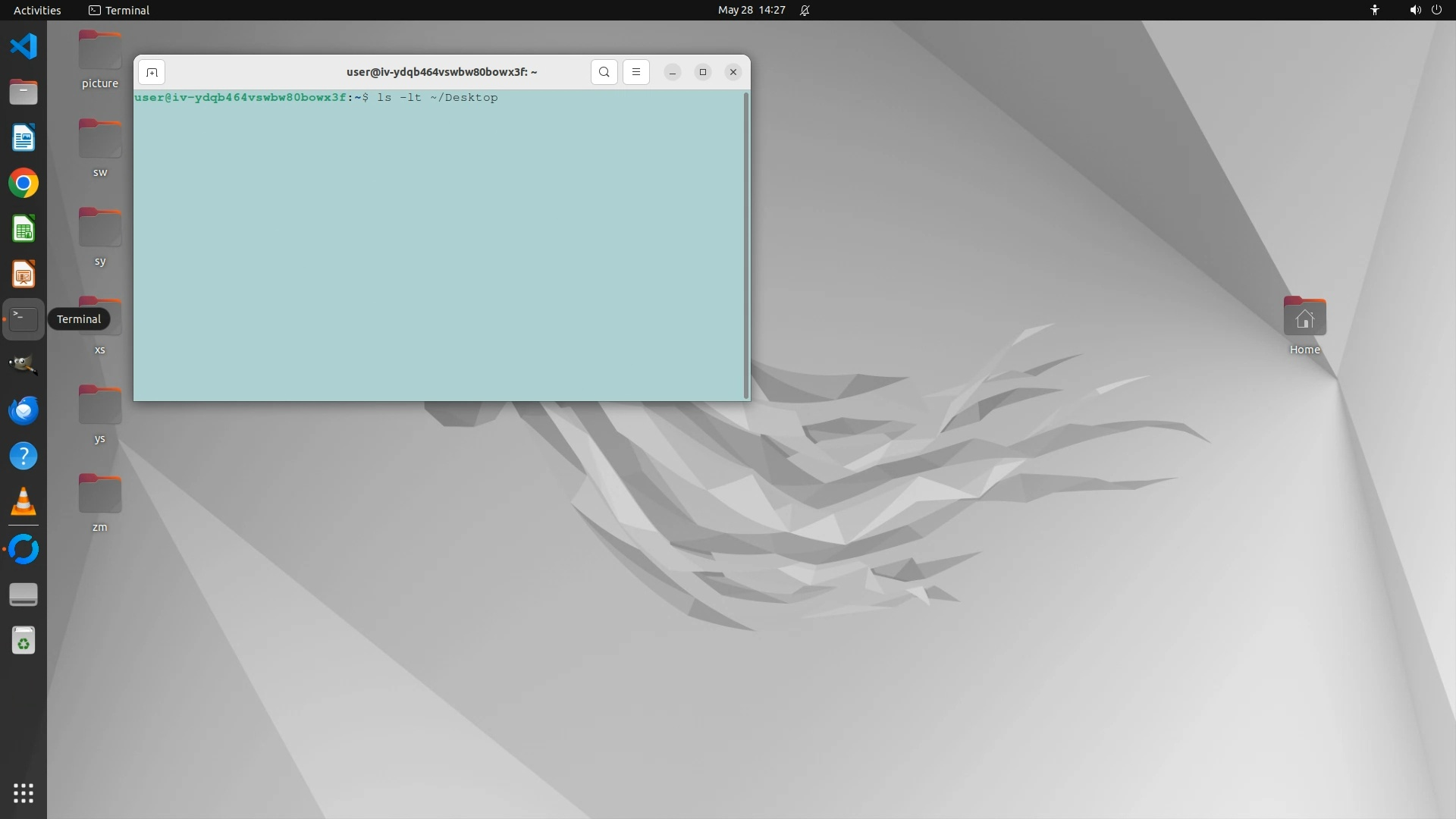Viewport: 1456px width, 819px height.
Task: Open the Terminal search button
Action: tap(604, 72)
